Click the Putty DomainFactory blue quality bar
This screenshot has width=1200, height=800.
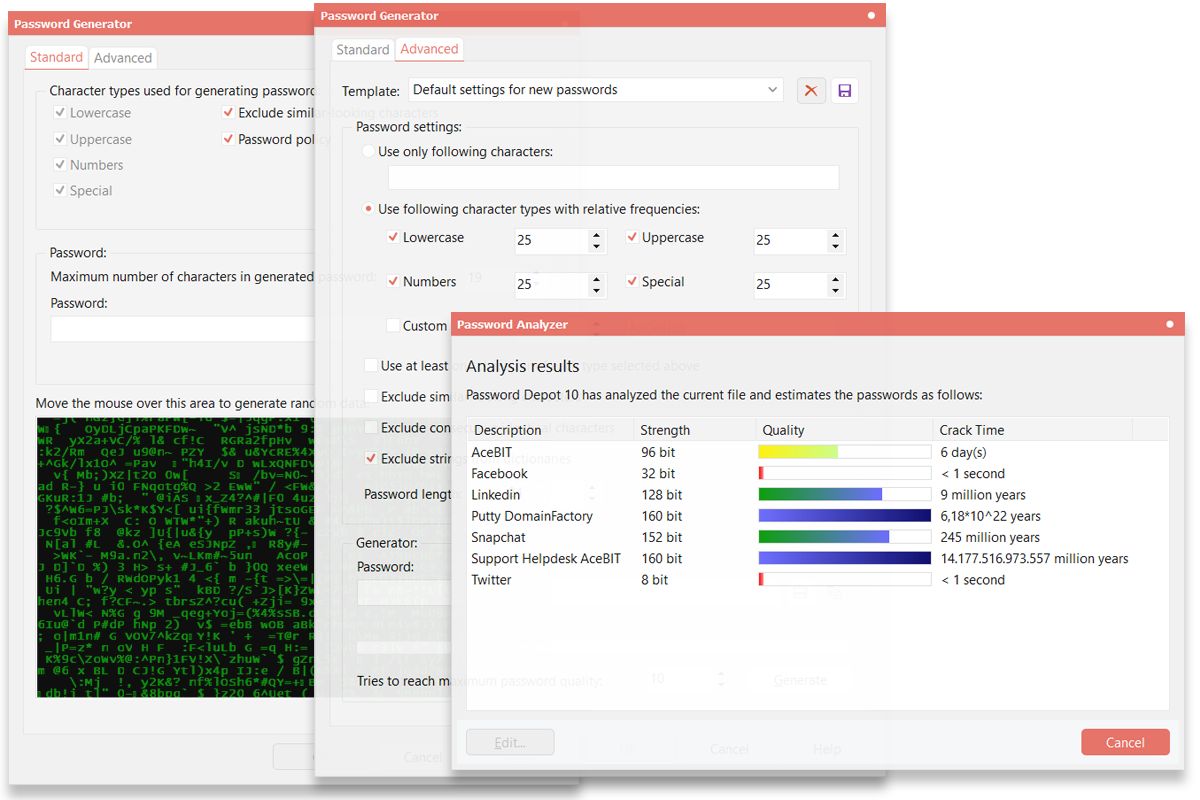(845, 516)
